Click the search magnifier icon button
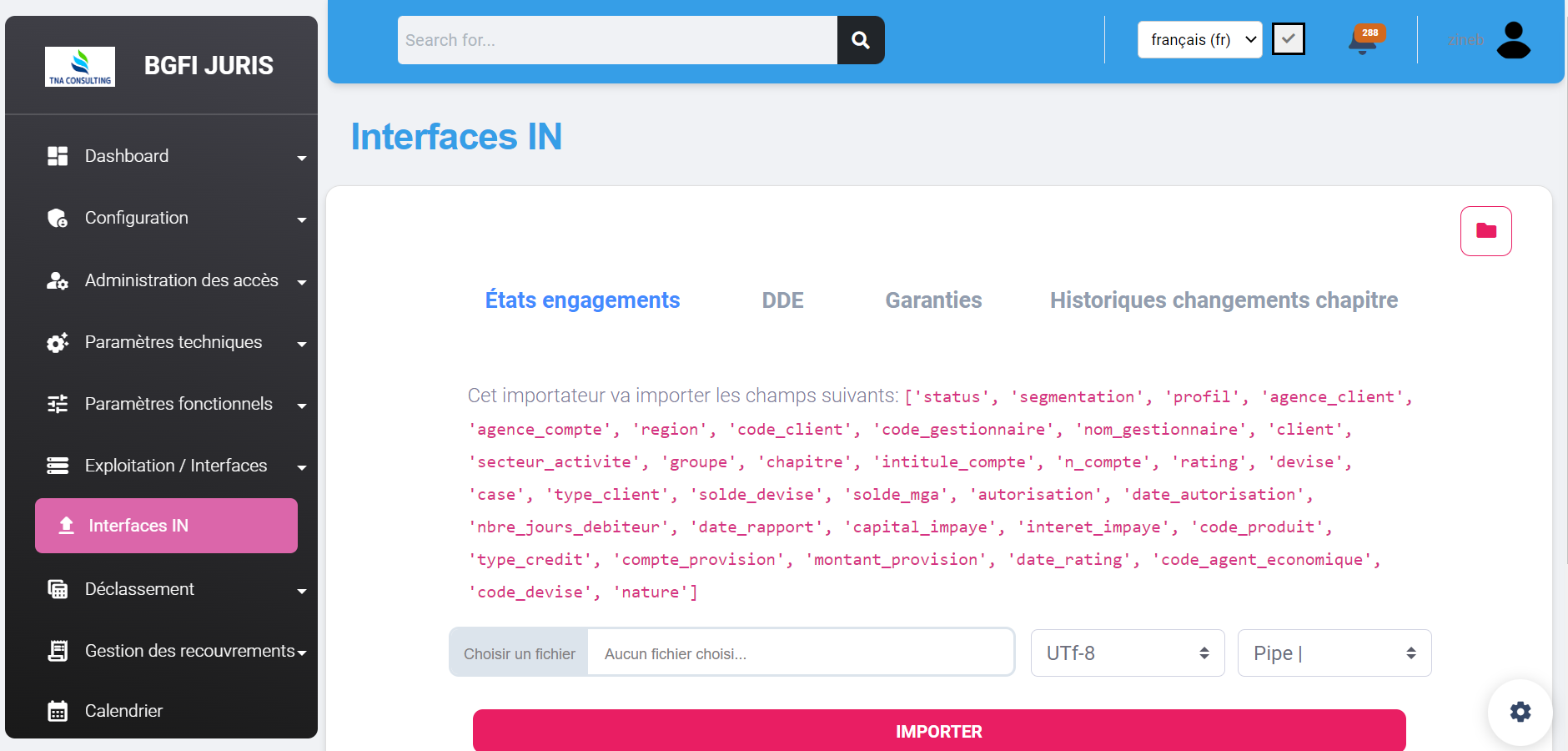Screen dimensions: 1568x751 pyautogui.click(x=860, y=40)
